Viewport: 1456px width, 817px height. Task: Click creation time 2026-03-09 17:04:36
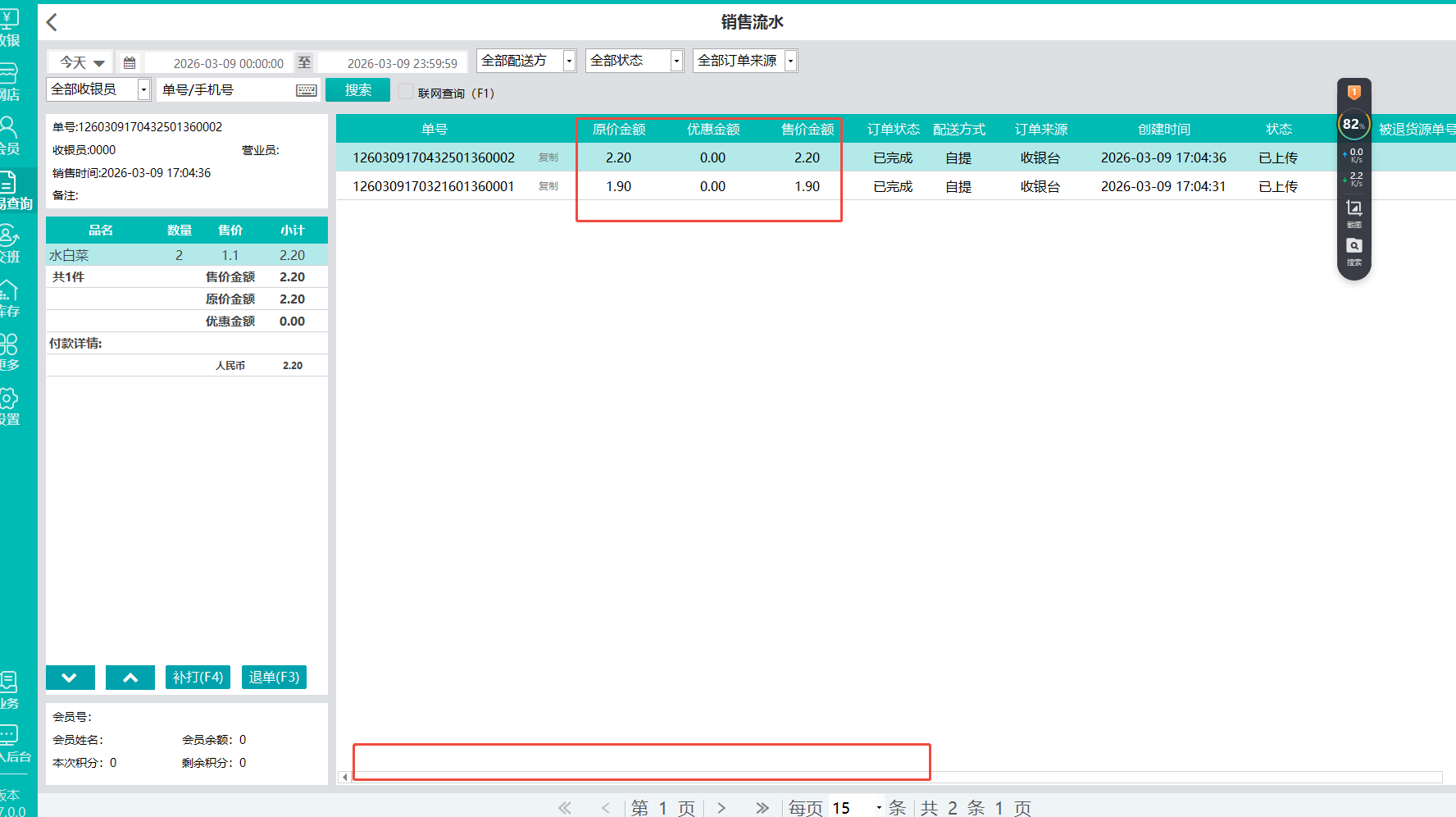pyautogui.click(x=1163, y=157)
